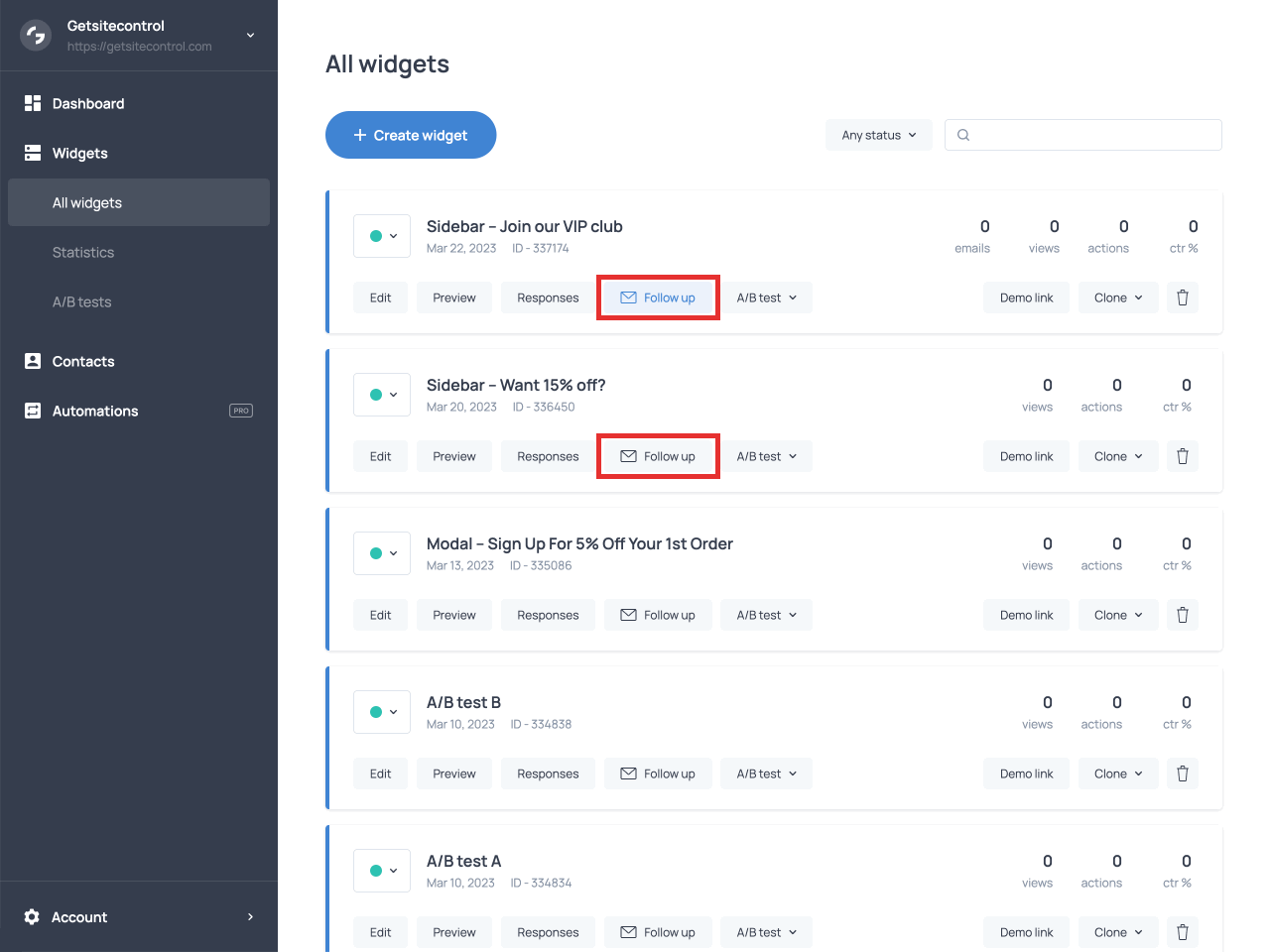The height and width of the screenshot is (952, 1270).
Task: Delete the 'A/B test B' widget via trash icon
Action: pos(1182,773)
